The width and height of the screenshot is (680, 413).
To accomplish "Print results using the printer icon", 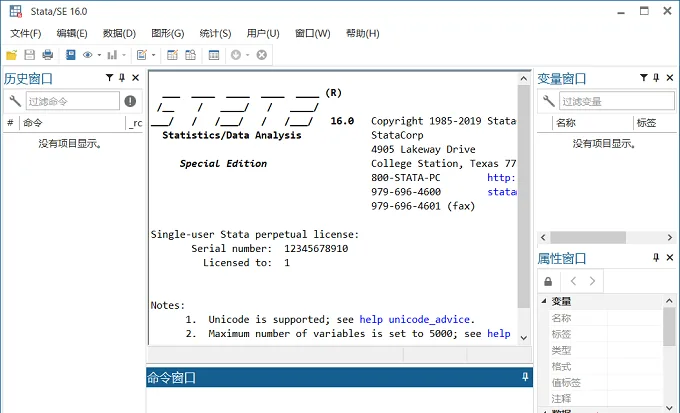I will pyautogui.click(x=47, y=55).
